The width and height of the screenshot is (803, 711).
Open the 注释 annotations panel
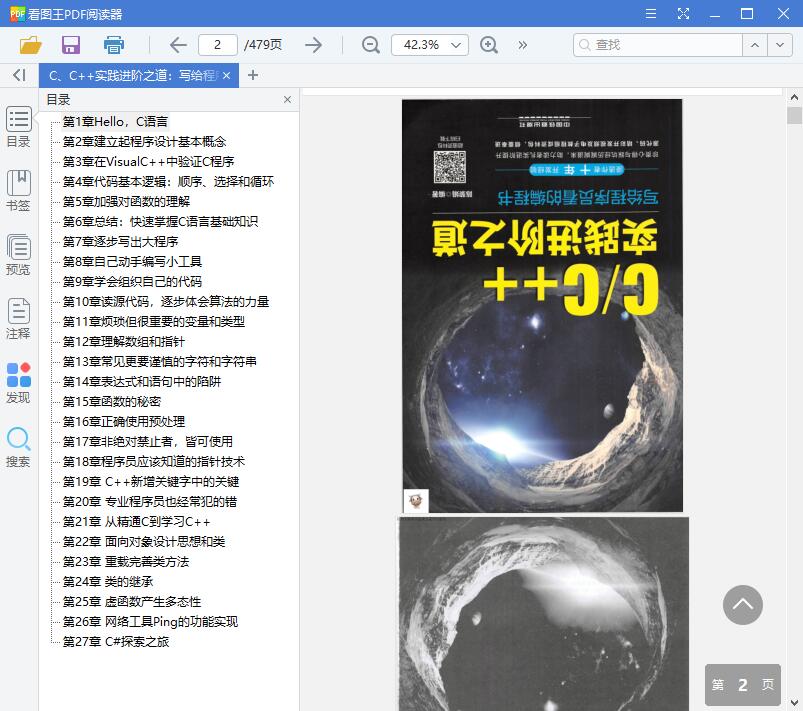[18, 319]
